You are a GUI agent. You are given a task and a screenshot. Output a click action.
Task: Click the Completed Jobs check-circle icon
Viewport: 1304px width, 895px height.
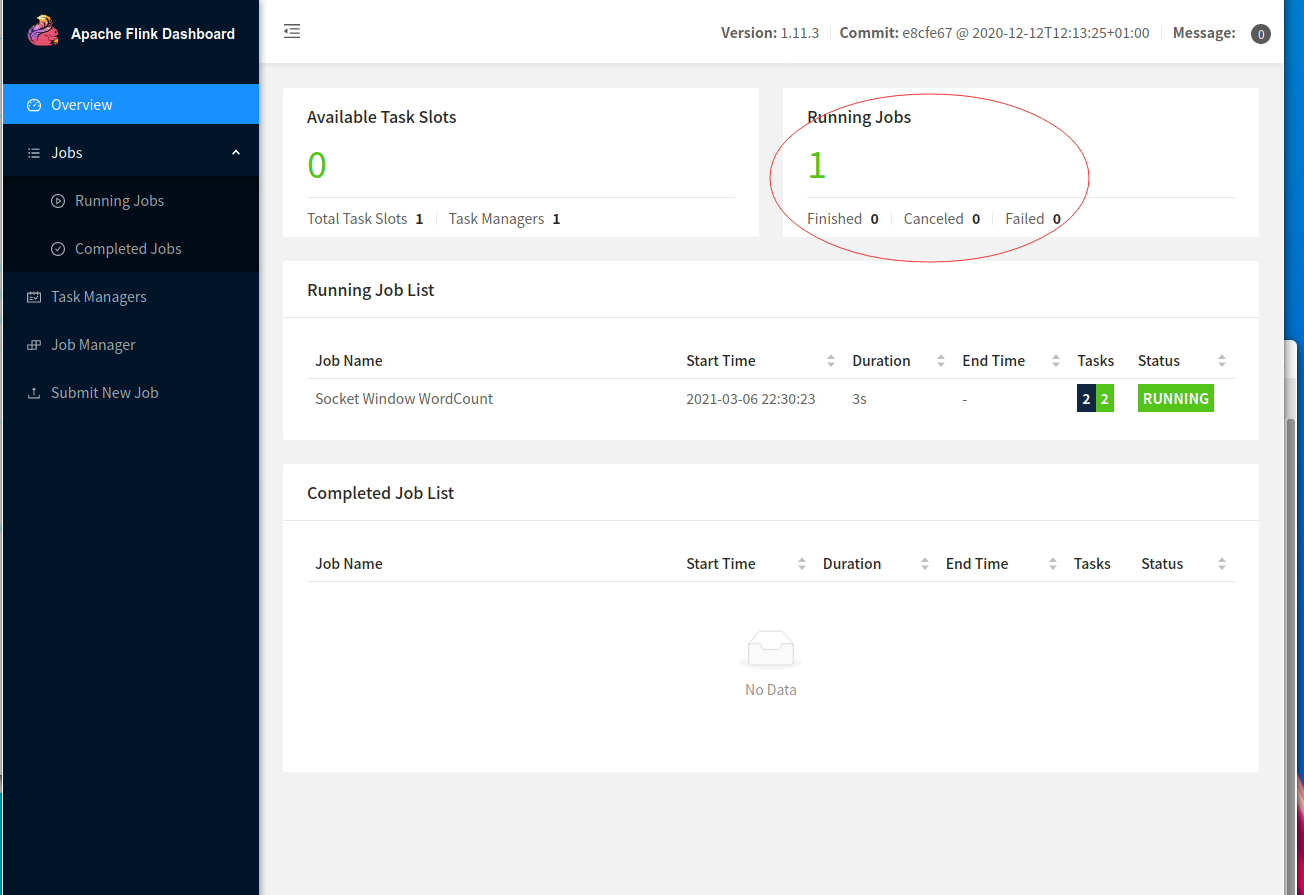[57, 249]
